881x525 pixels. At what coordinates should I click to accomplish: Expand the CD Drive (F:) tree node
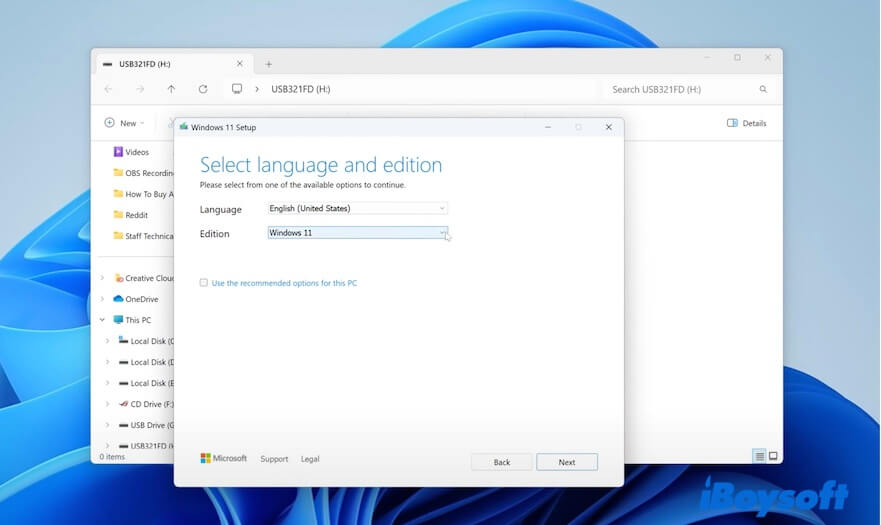tap(107, 404)
